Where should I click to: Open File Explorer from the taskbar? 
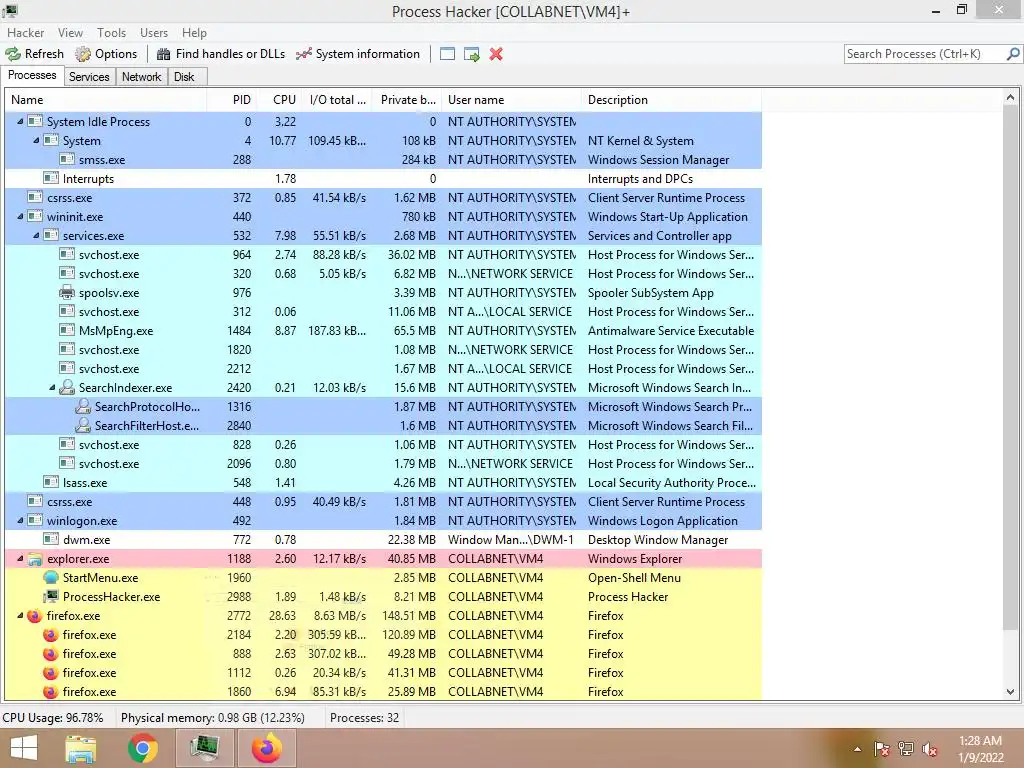tap(81, 748)
